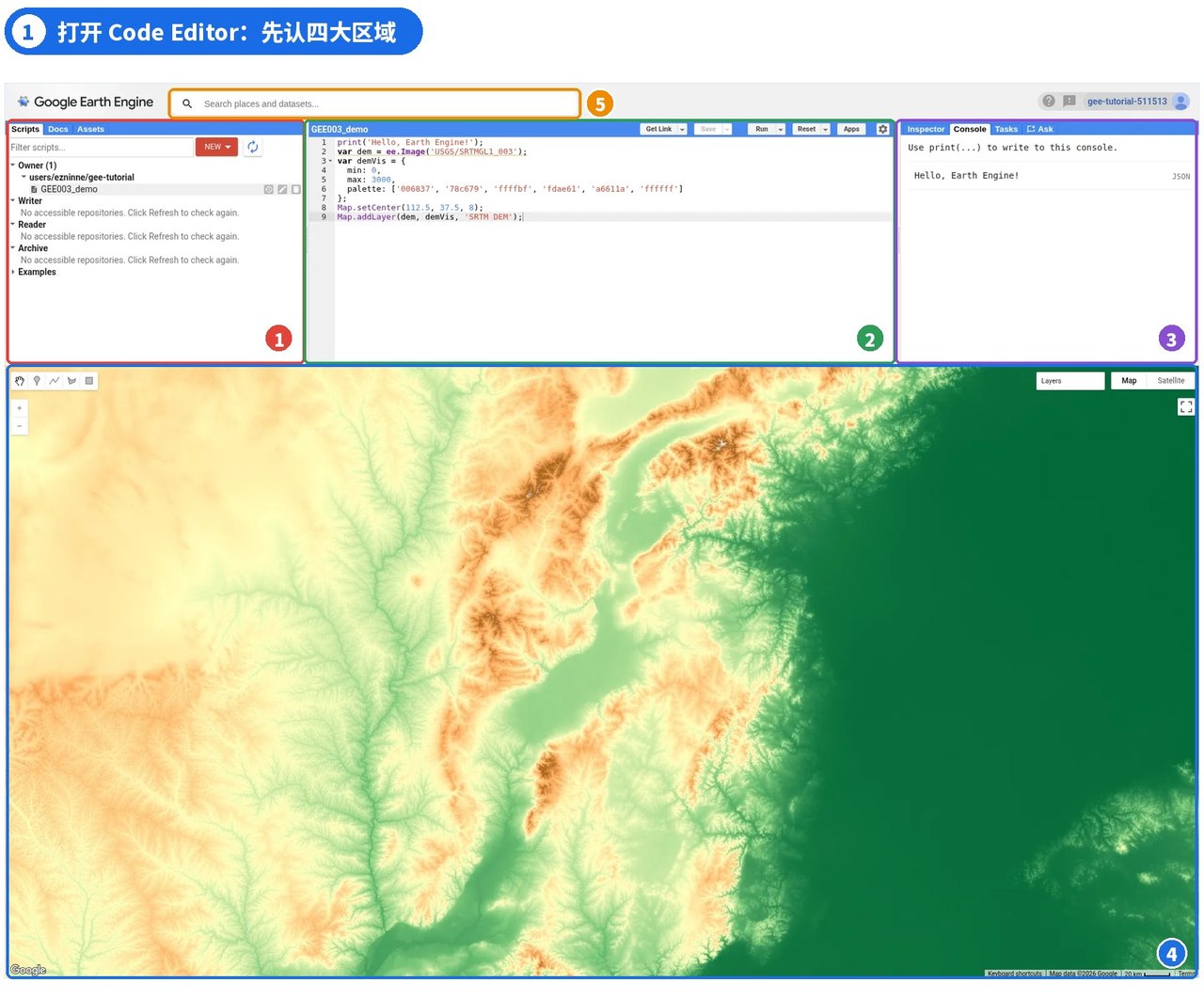Select the add marker map tool
This screenshot has width=1204, height=998.
[37, 381]
